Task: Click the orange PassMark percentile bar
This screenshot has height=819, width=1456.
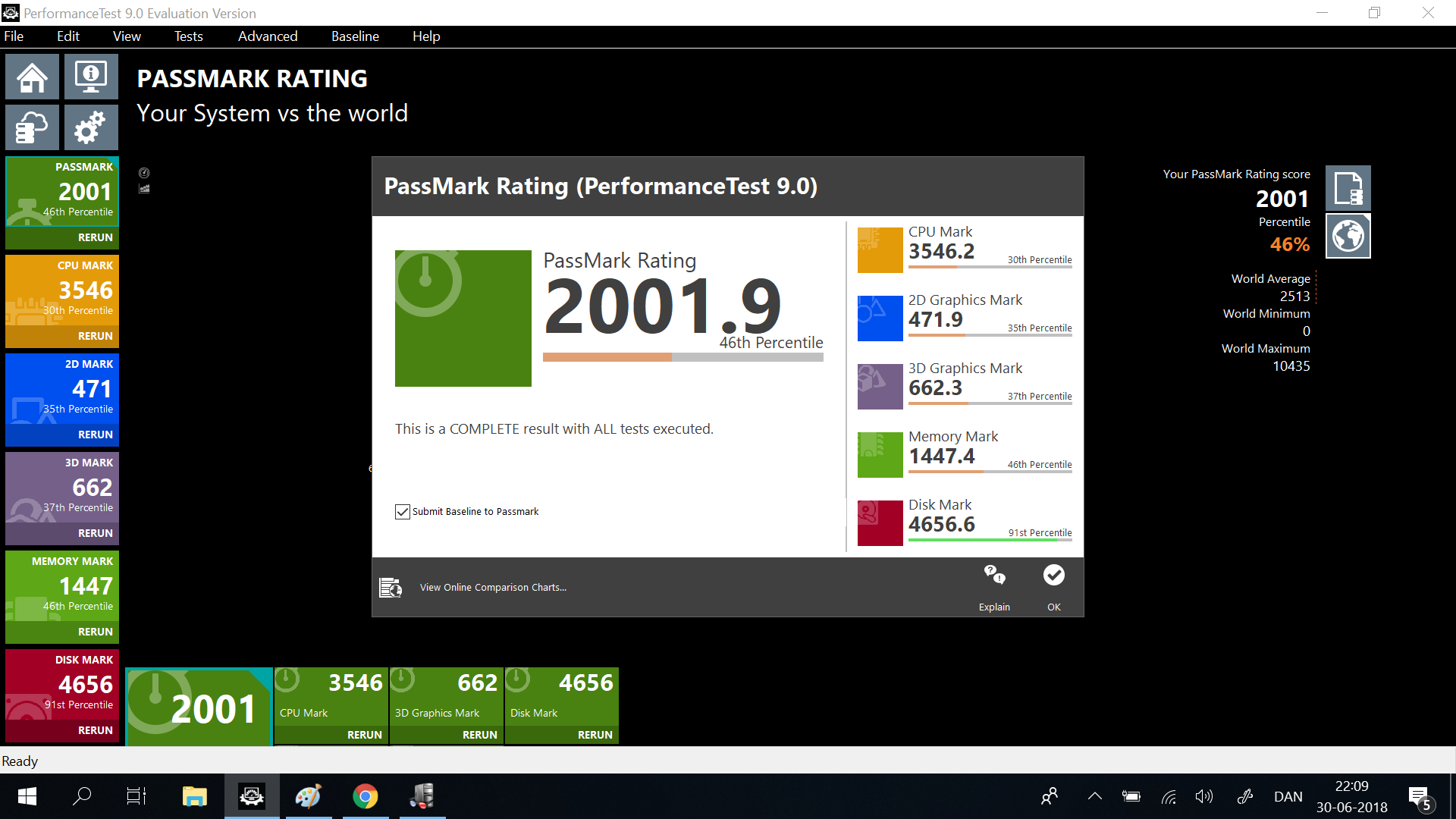Action: (x=607, y=356)
